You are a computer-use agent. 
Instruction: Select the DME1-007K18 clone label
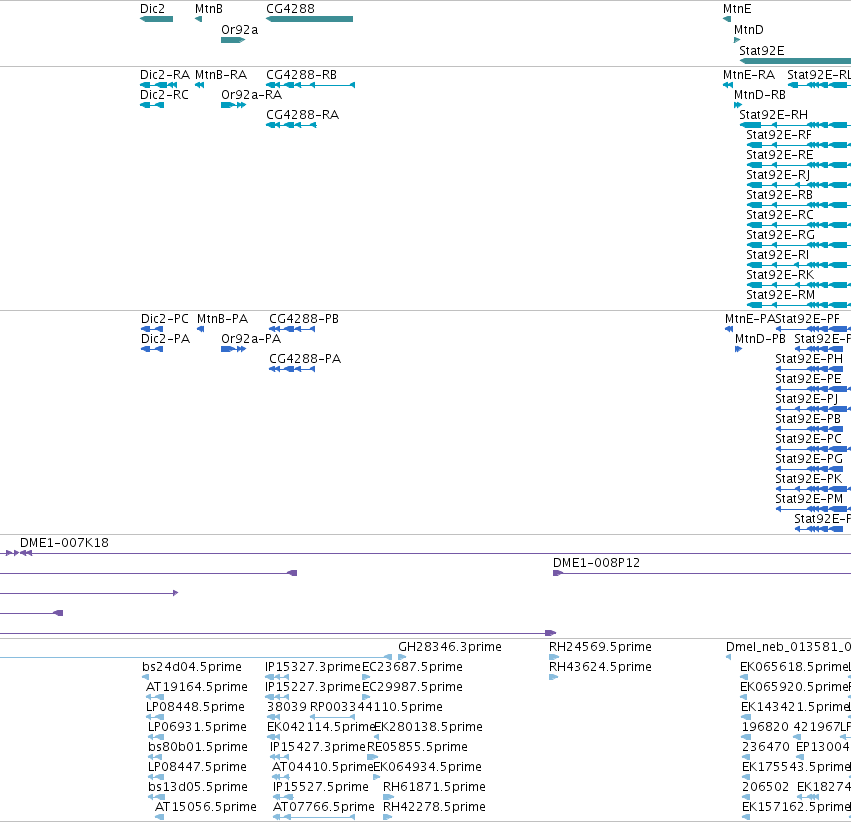click(65, 543)
